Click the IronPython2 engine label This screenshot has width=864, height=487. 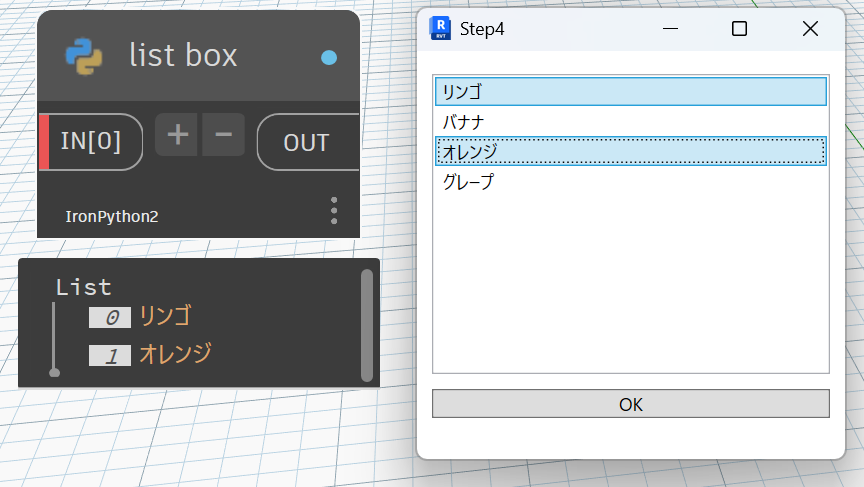(x=112, y=216)
